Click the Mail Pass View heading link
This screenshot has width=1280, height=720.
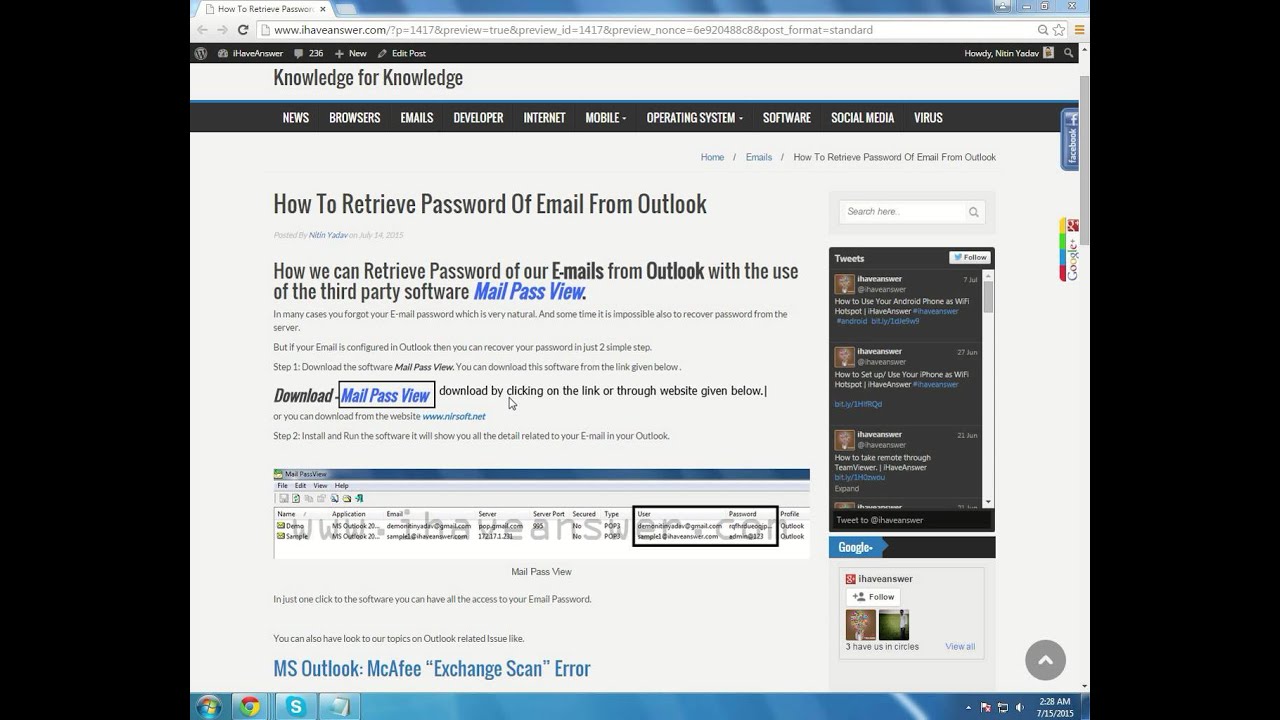[x=528, y=292]
